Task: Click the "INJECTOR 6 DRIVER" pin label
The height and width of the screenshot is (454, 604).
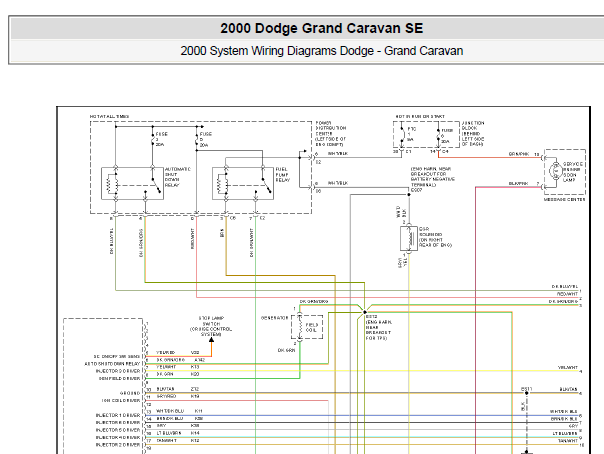Action: [x=118, y=423]
